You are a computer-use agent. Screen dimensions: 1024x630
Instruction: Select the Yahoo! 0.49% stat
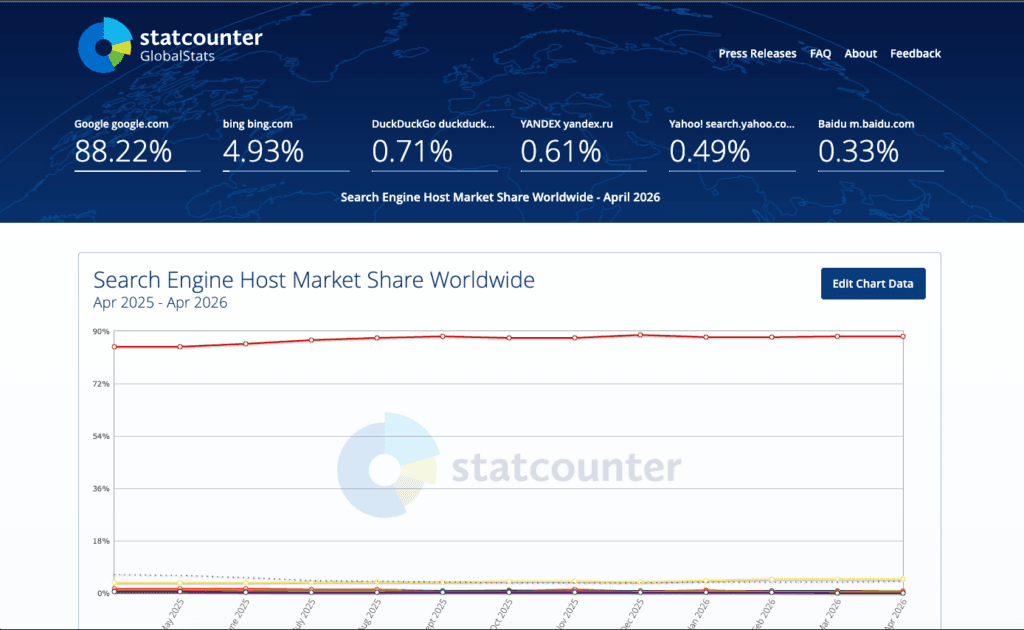coord(732,144)
